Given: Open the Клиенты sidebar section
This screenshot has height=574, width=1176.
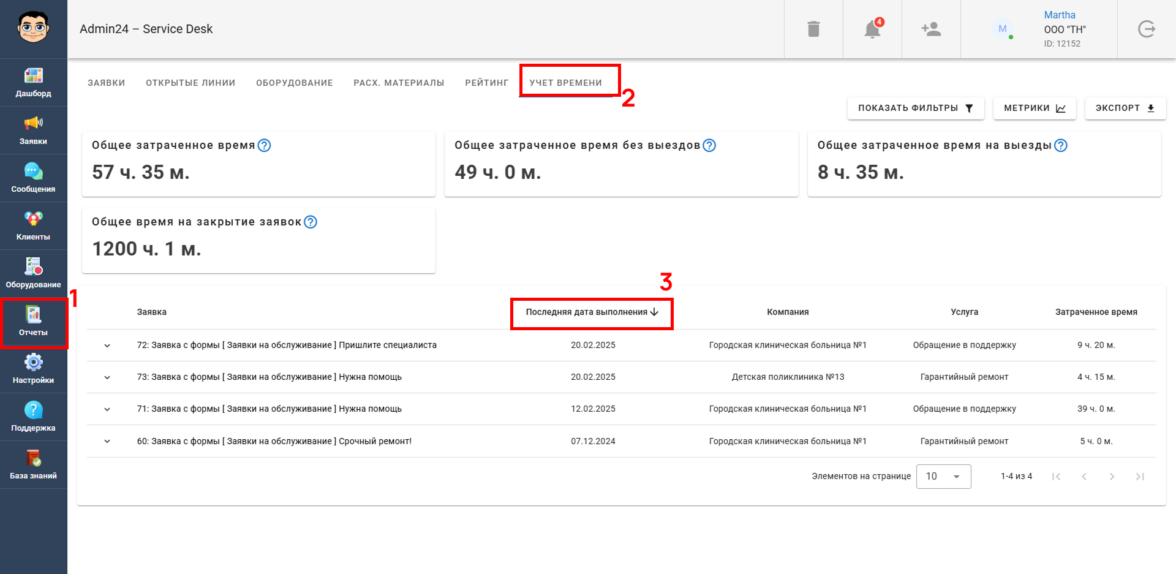Looking at the screenshot, I should (33, 225).
